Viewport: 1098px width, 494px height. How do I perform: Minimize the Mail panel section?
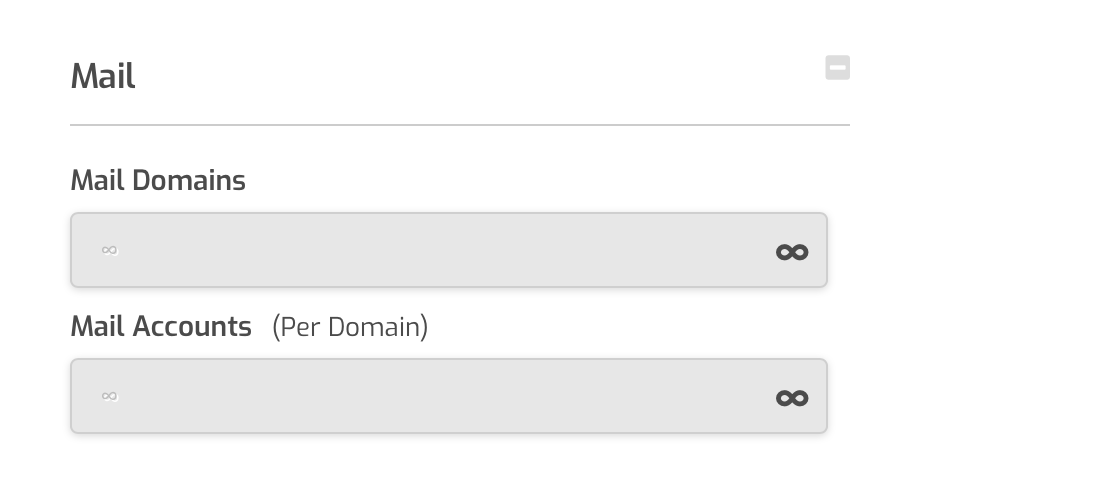coord(838,67)
